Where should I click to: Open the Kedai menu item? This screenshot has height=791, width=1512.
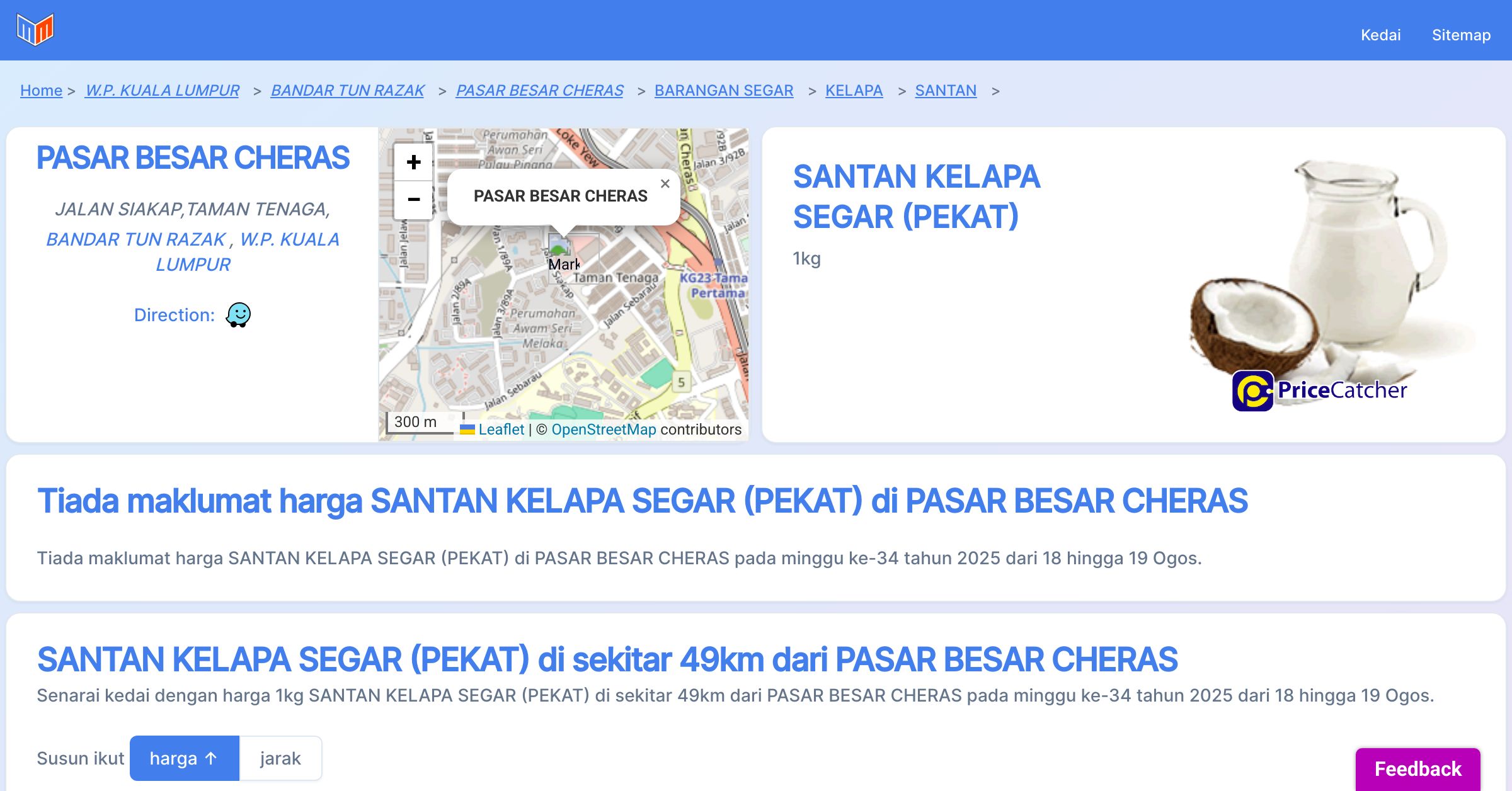click(1380, 35)
